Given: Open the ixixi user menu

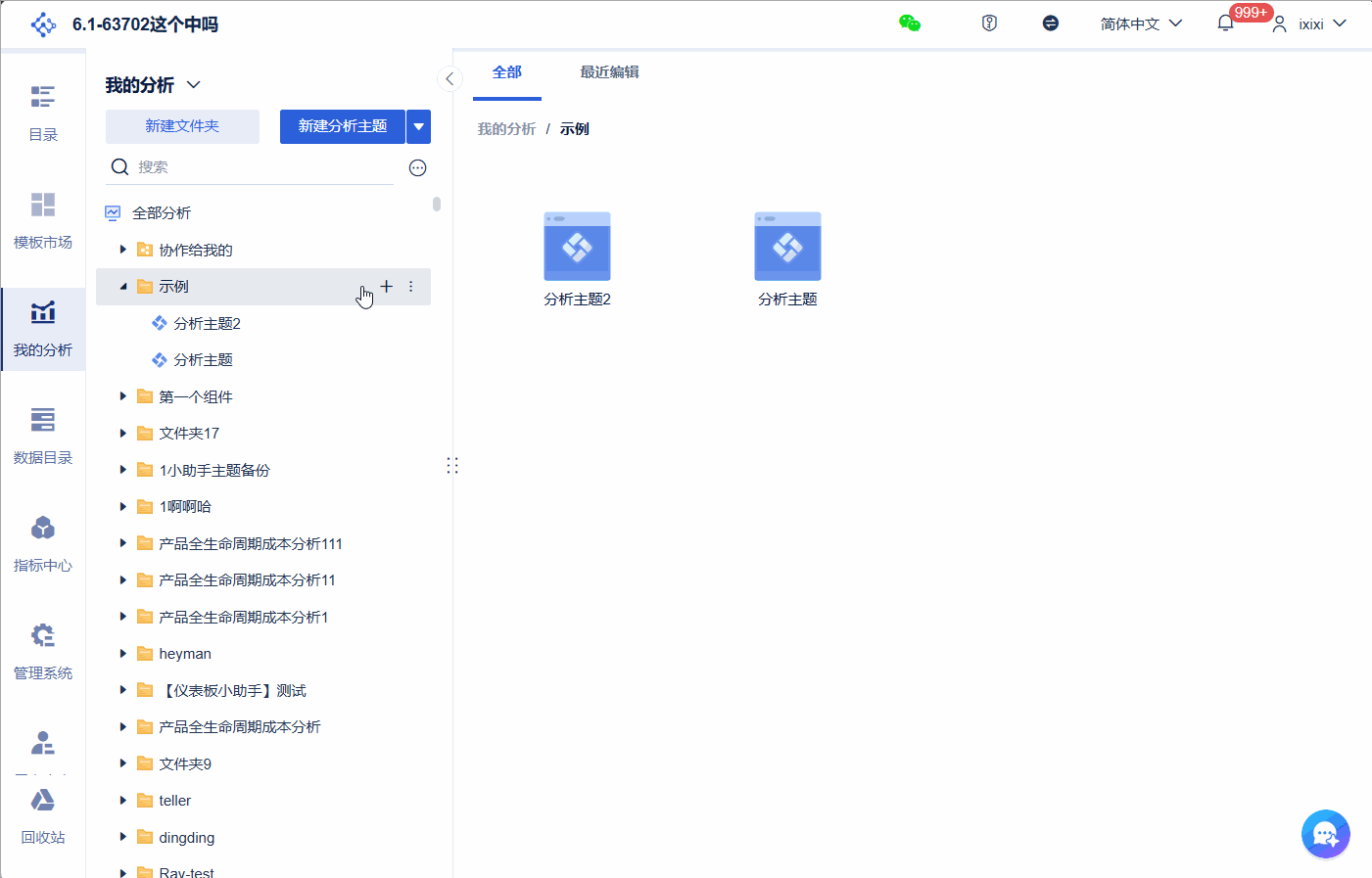Looking at the screenshot, I should [1309, 23].
